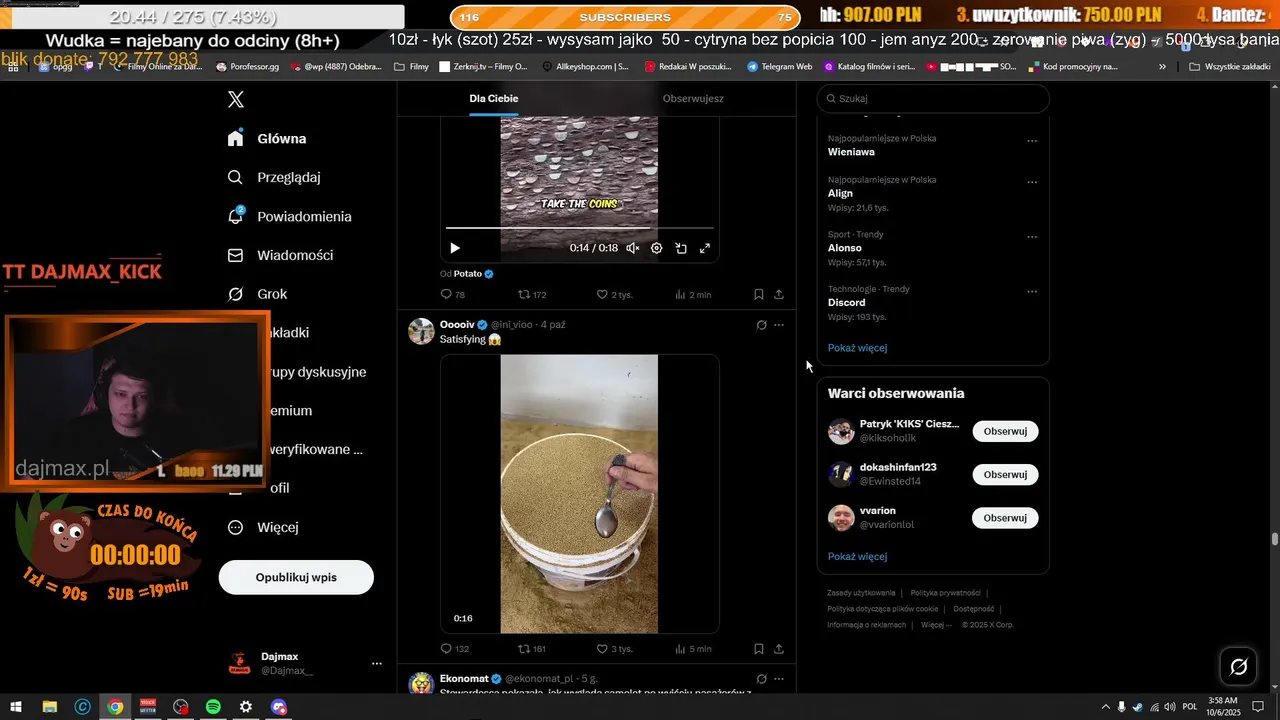Screen dimensions: 1280x720
Task: Click Pokaż więcej under Warci obserwowania
Action: tap(857, 556)
